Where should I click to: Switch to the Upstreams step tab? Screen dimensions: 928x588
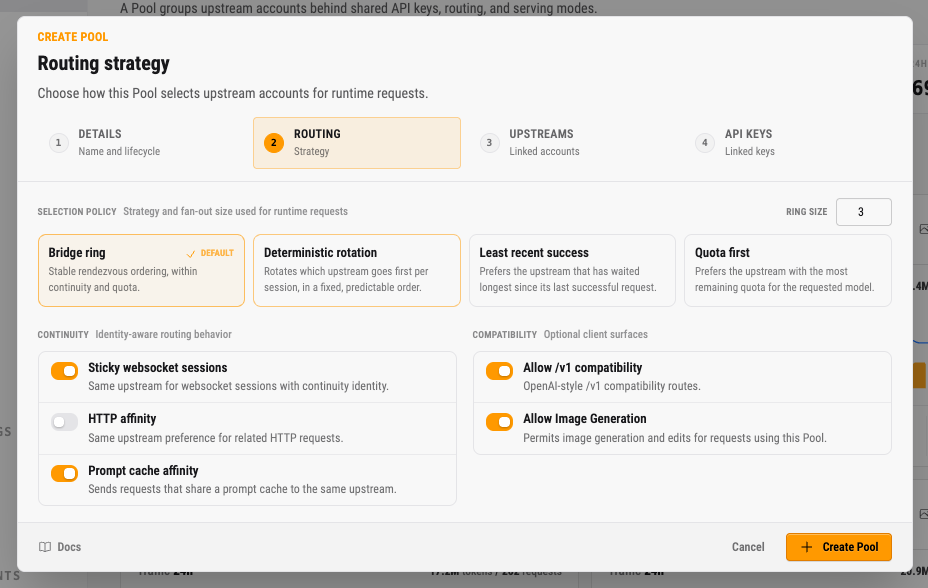coord(572,143)
